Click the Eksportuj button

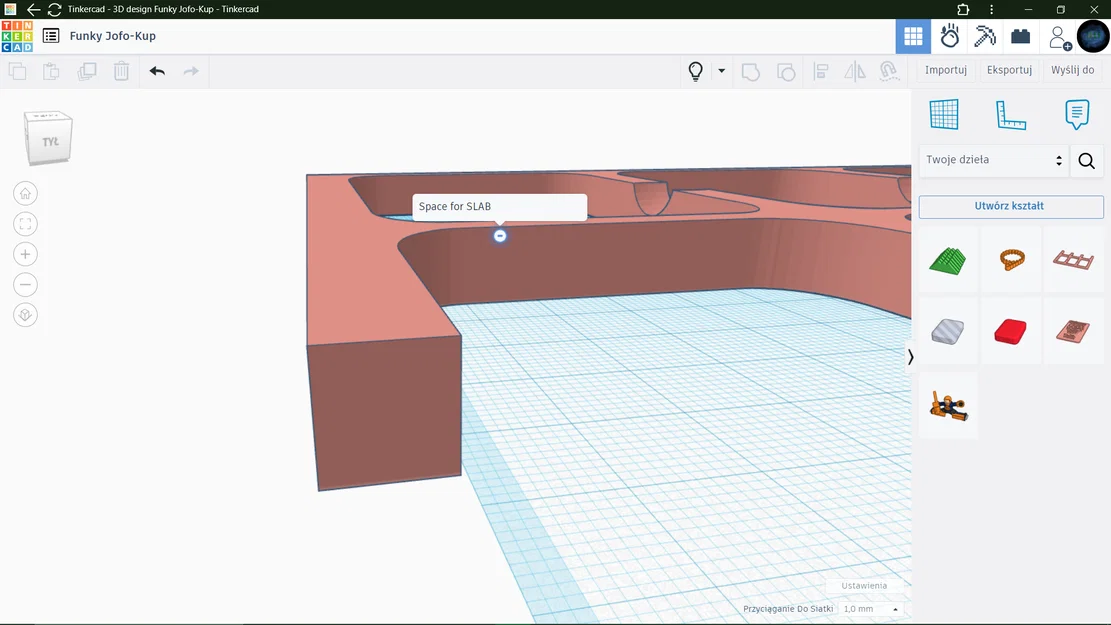pos(1009,69)
